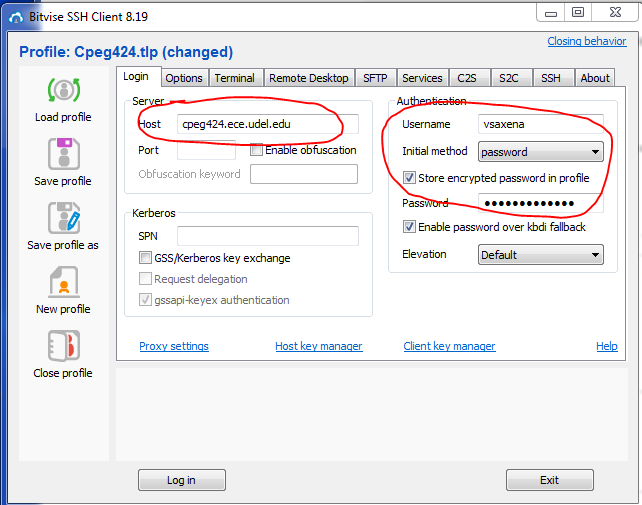Click the Save profile icon
This screenshot has width=642, height=505.
point(64,154)
